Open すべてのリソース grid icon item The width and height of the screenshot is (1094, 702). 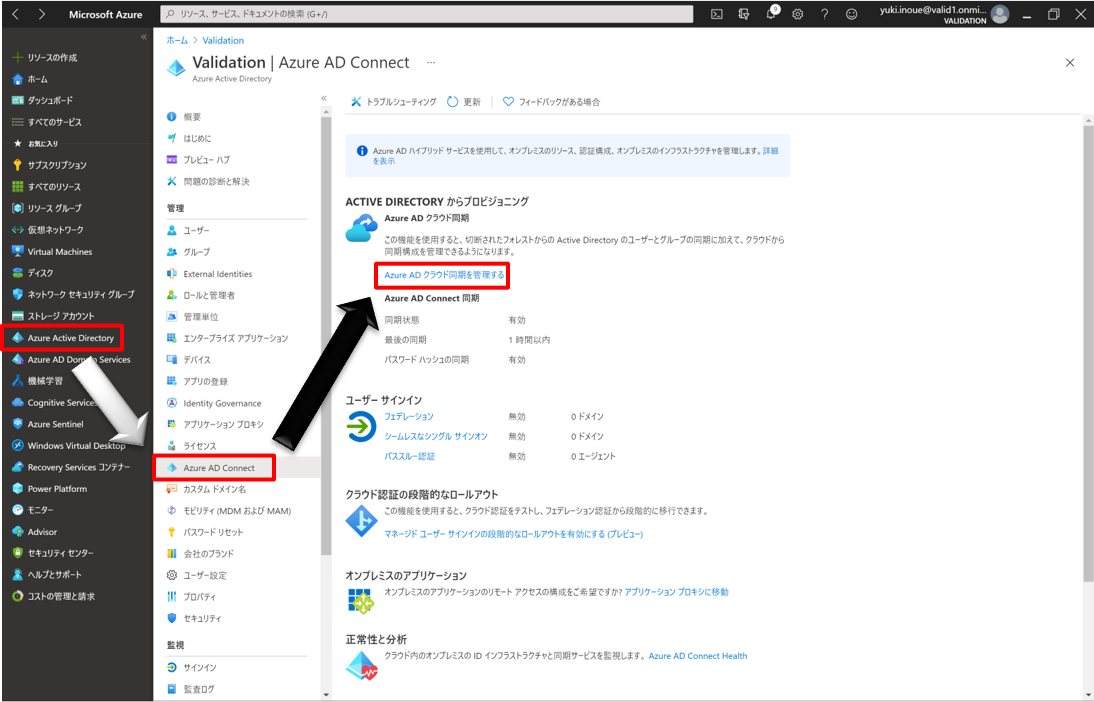46,187
